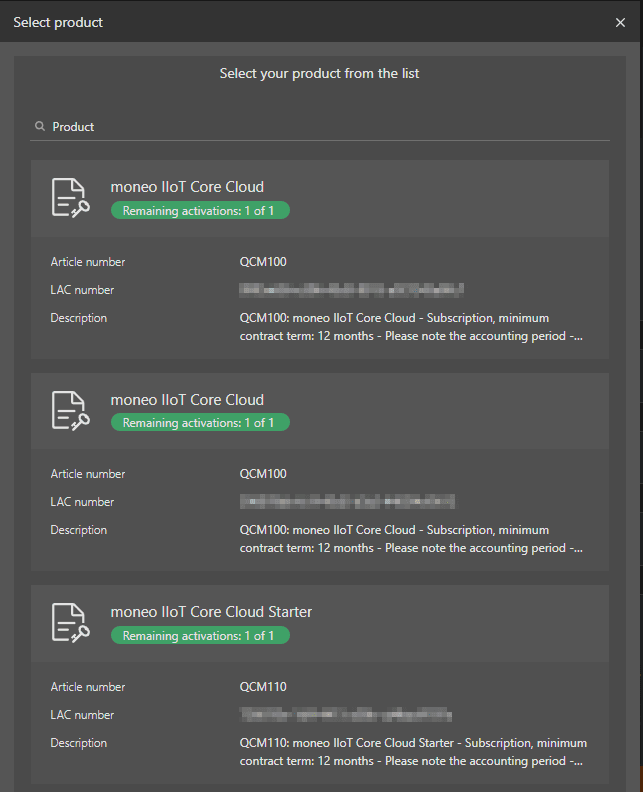Image resolution: width=643 pixels, height=792 pixels.
Task: Click license icon of first moneo IIoT Core Cloud
Action: point(70,197)
